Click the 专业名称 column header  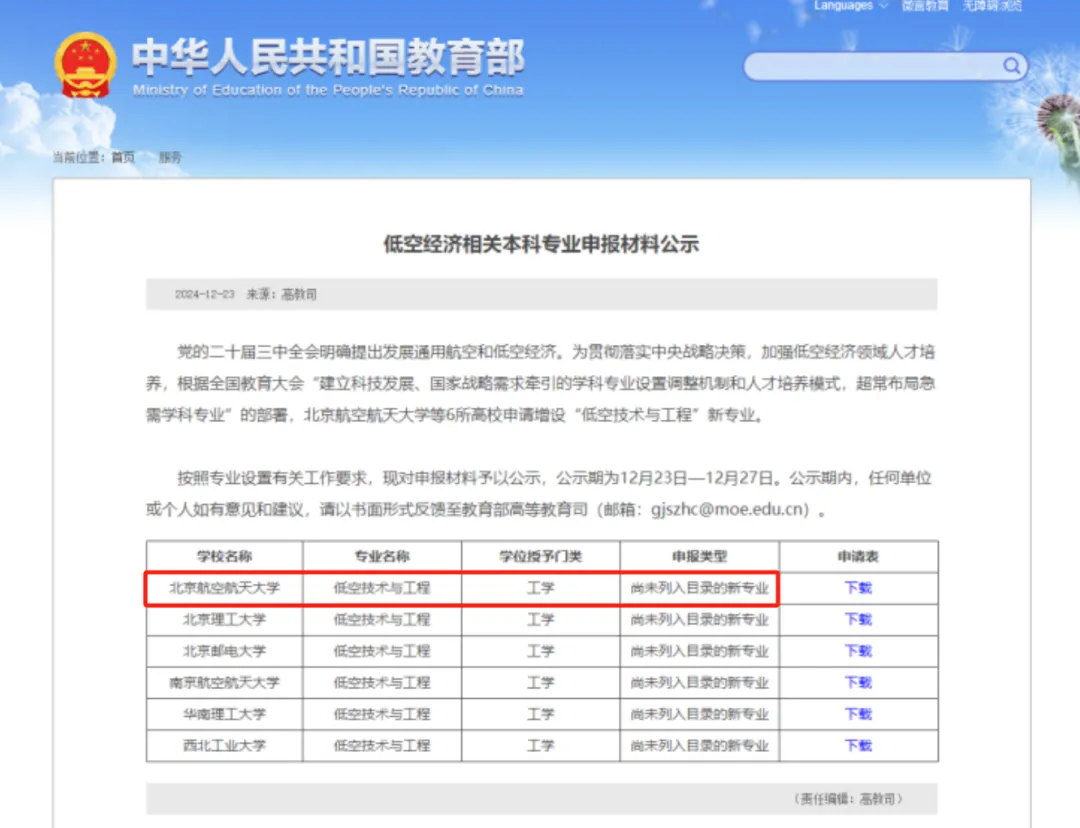(x=382, y=557)
